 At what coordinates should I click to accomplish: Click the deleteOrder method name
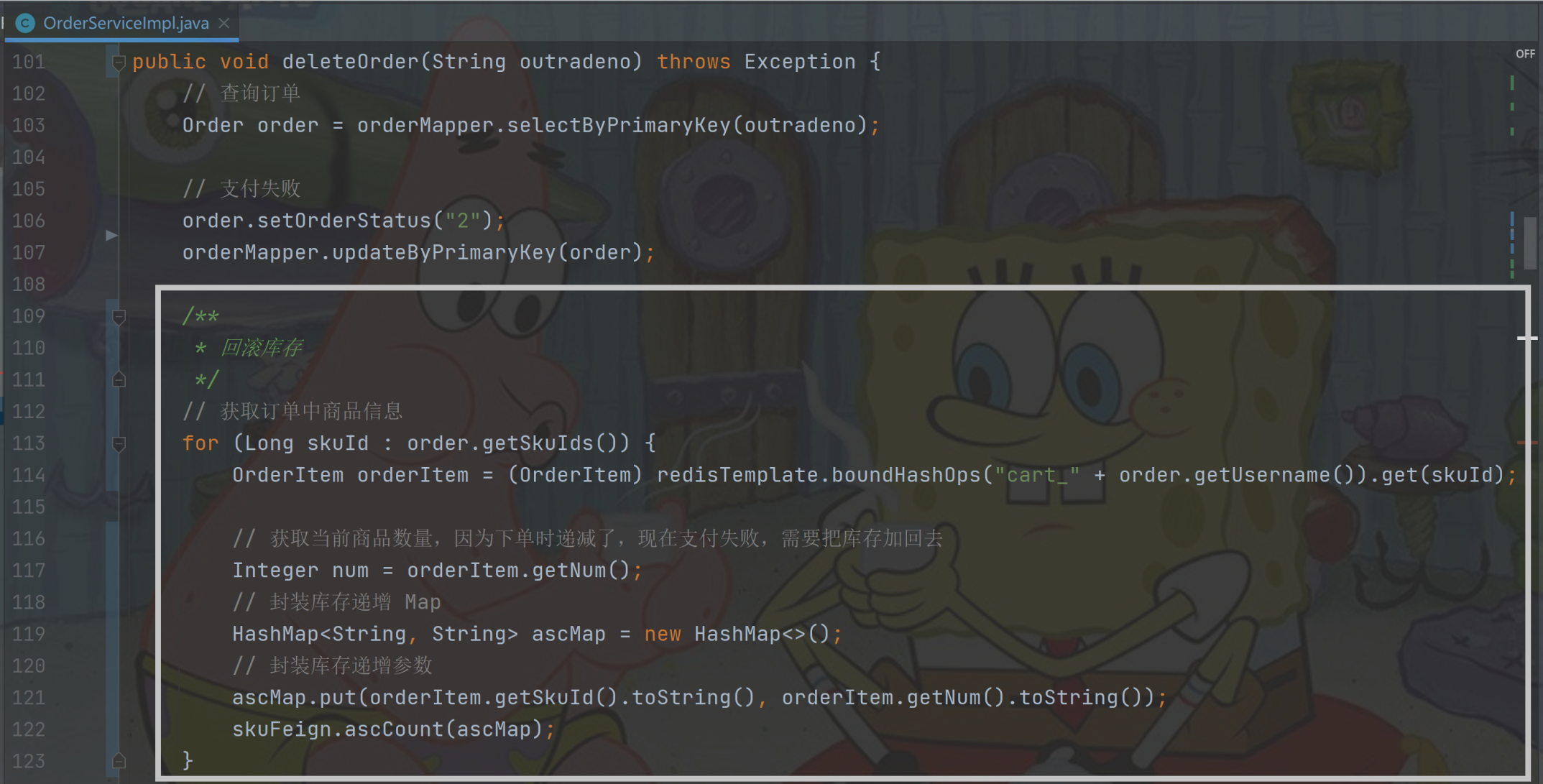point(350,62)
